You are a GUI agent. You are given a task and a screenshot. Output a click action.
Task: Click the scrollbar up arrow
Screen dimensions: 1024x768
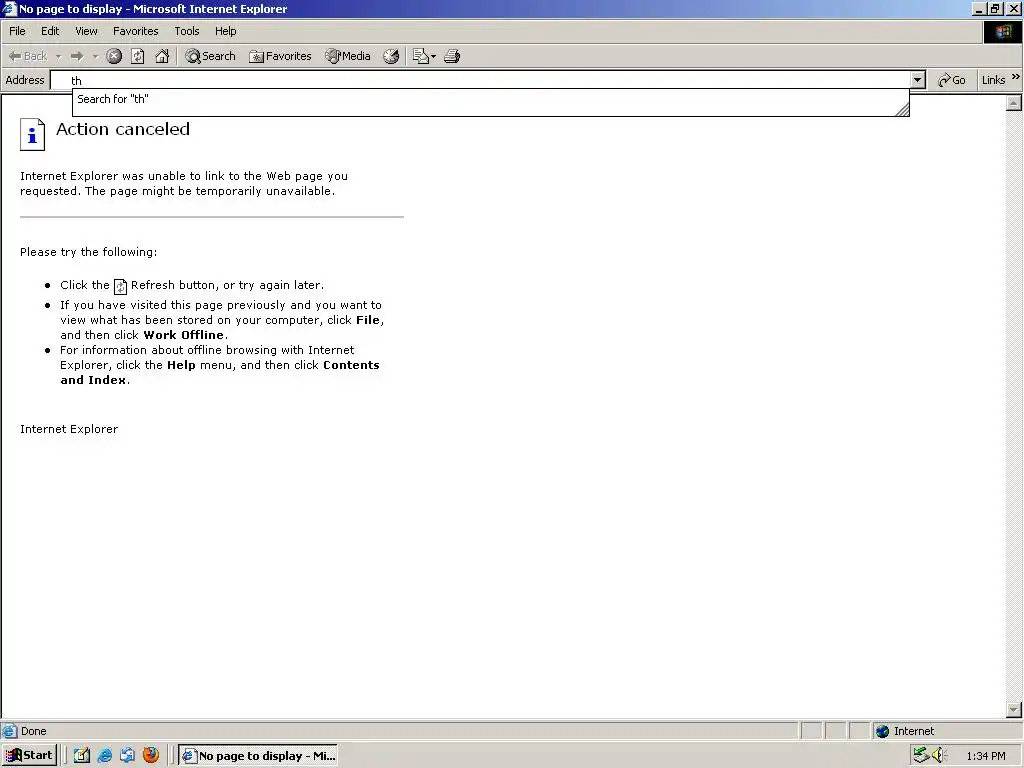point(1014,103)
